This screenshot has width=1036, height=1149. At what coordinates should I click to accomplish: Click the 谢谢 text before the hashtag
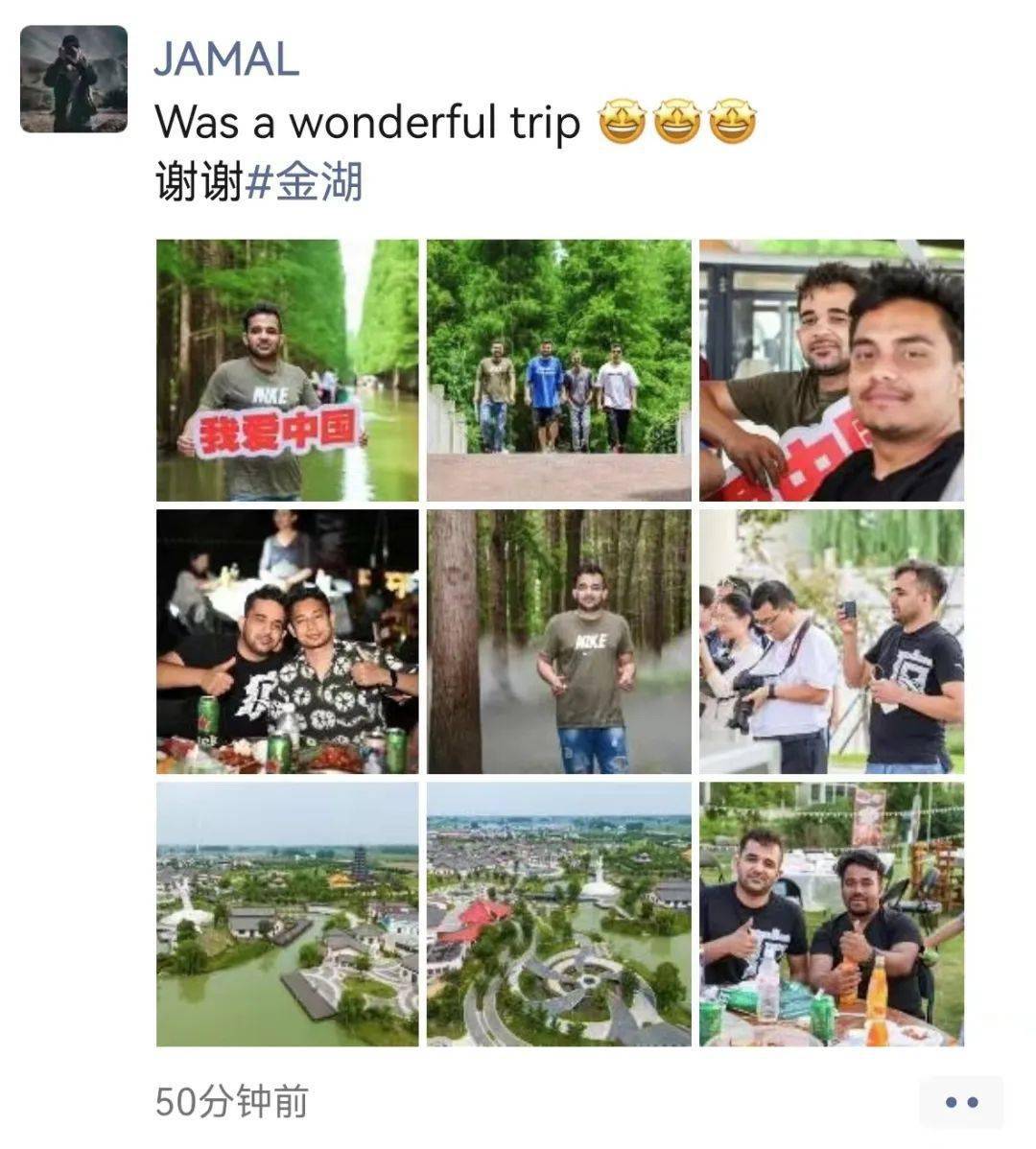199,182
